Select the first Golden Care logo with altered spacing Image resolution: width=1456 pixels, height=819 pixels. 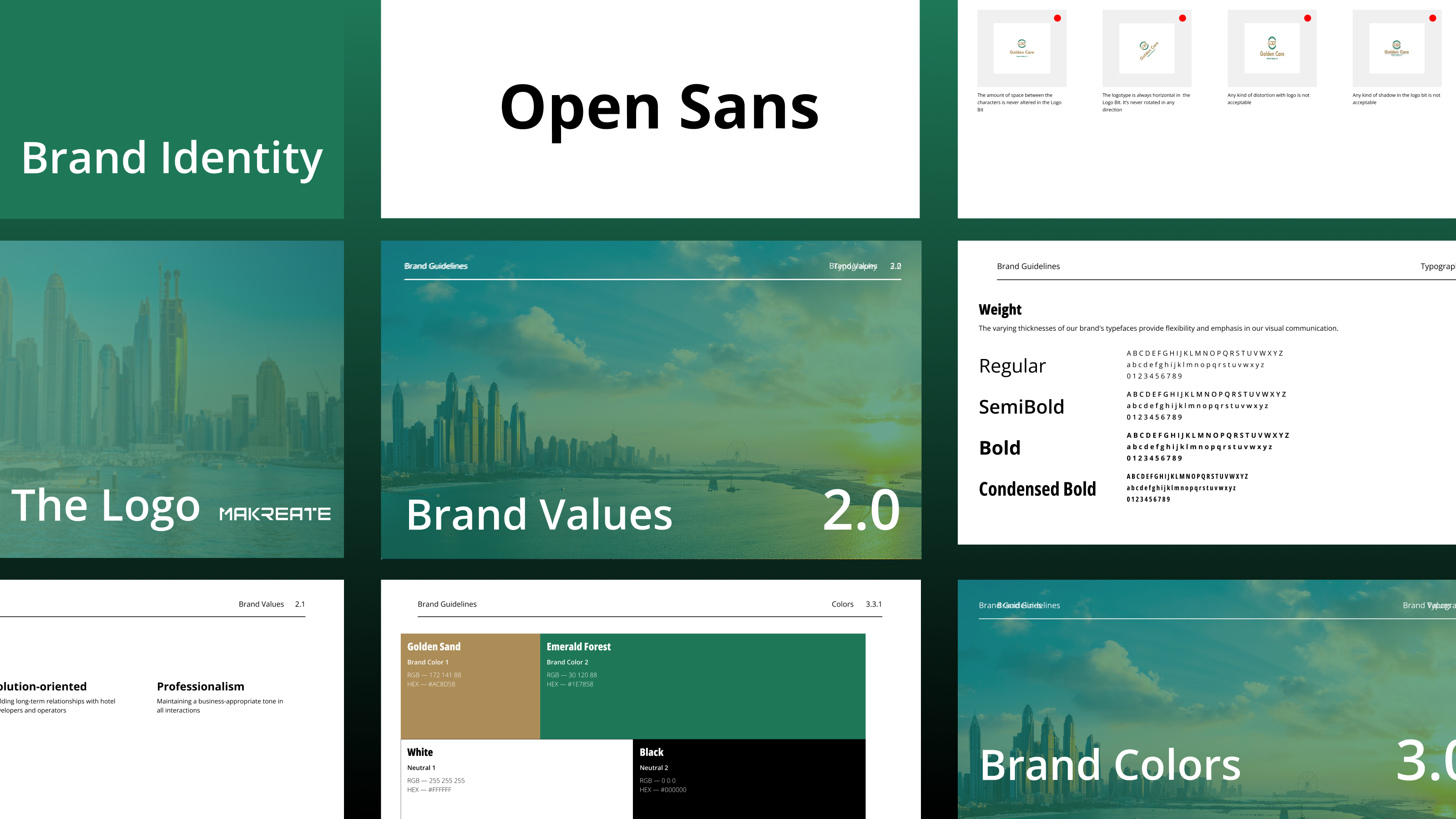[x=1022, y=48]
